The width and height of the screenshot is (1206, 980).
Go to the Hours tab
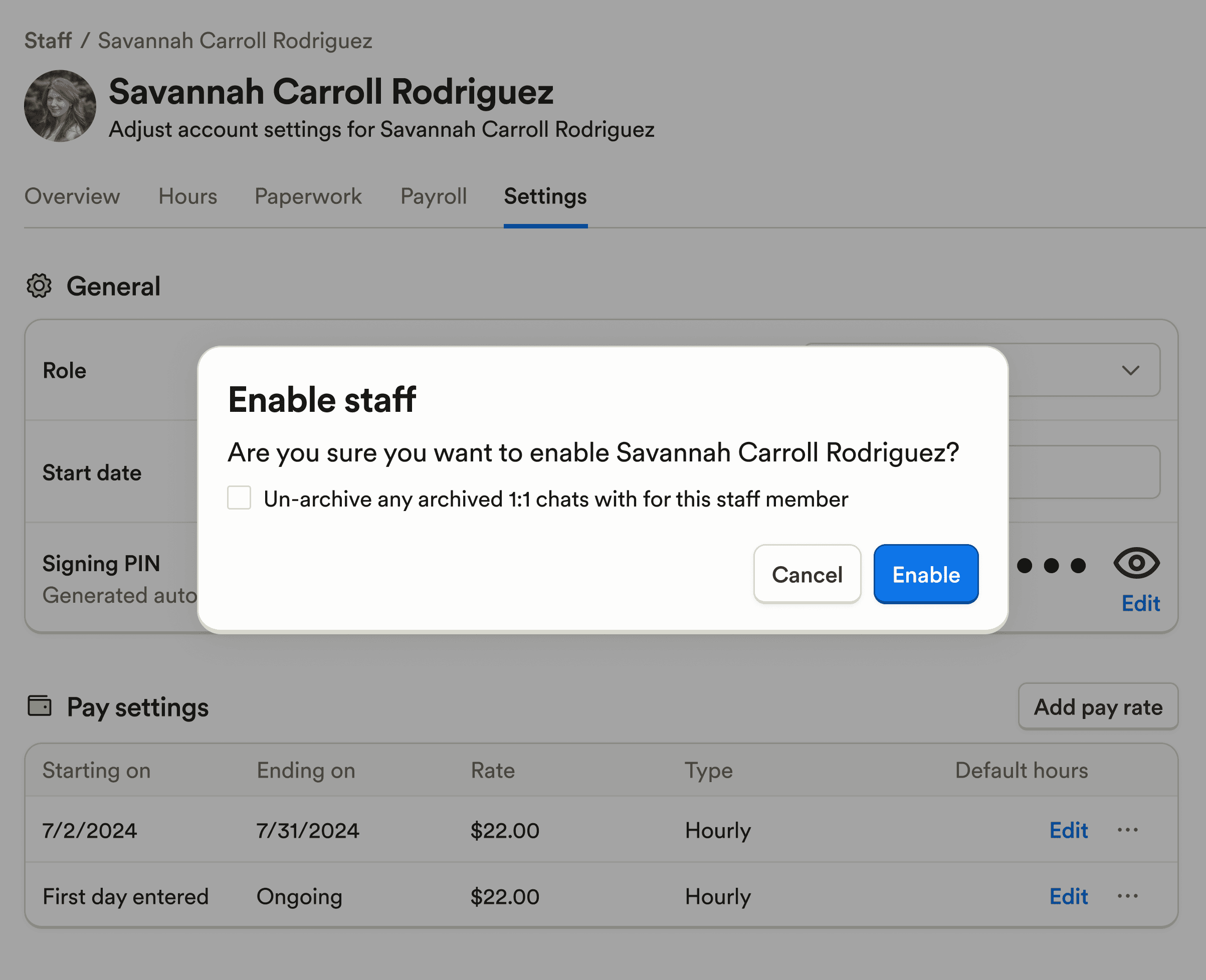click(187, 196)
